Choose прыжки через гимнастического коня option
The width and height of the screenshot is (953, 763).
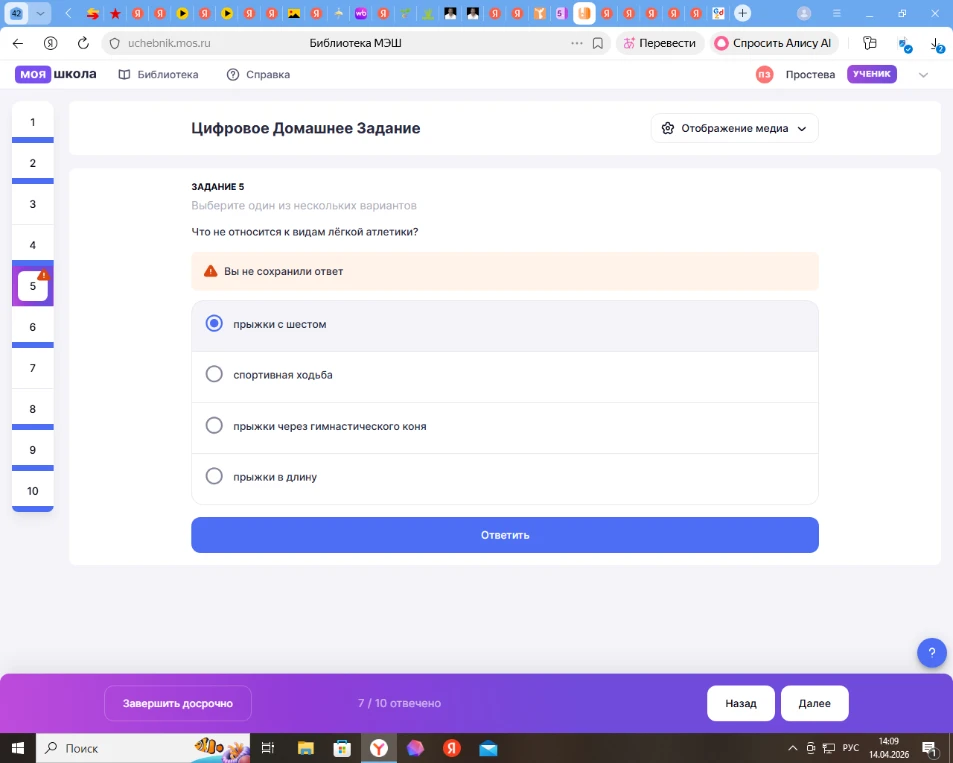504,426
